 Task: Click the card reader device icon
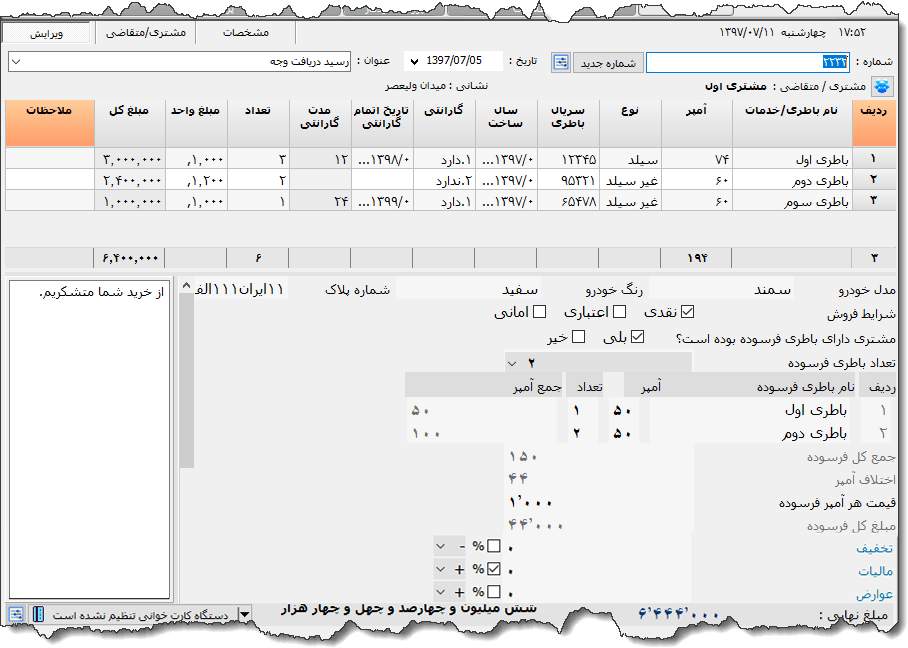click(x=38, y=613)
